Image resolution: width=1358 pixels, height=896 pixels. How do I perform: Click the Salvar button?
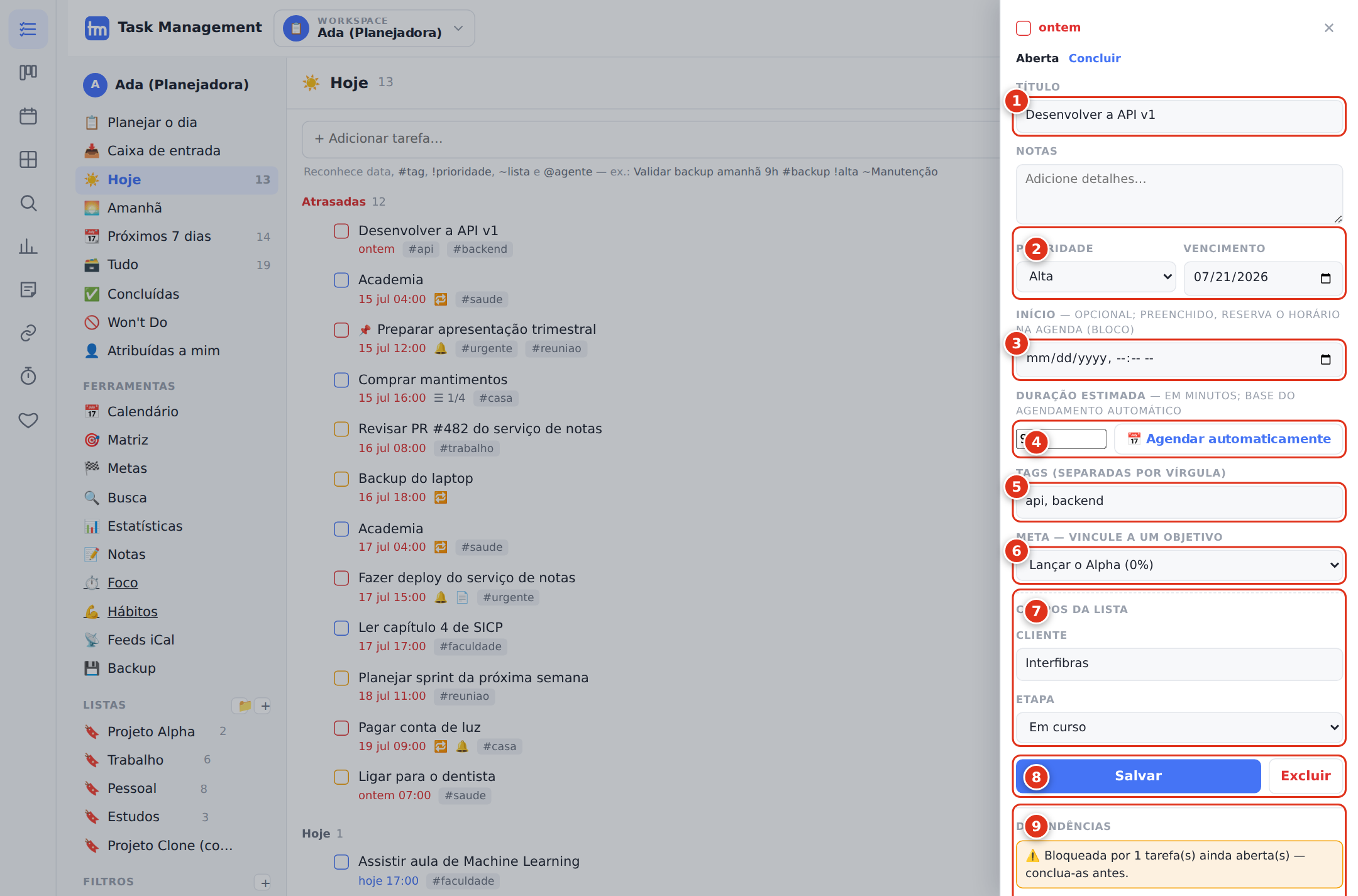click(1139, 776)
